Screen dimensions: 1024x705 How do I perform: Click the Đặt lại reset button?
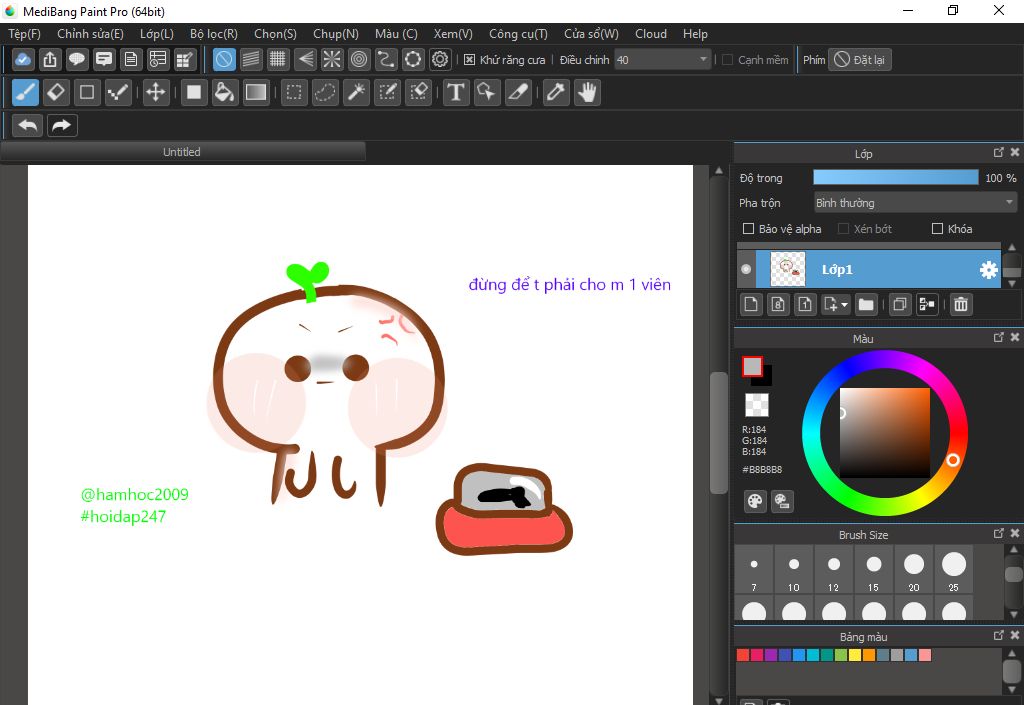click(859, 60)
